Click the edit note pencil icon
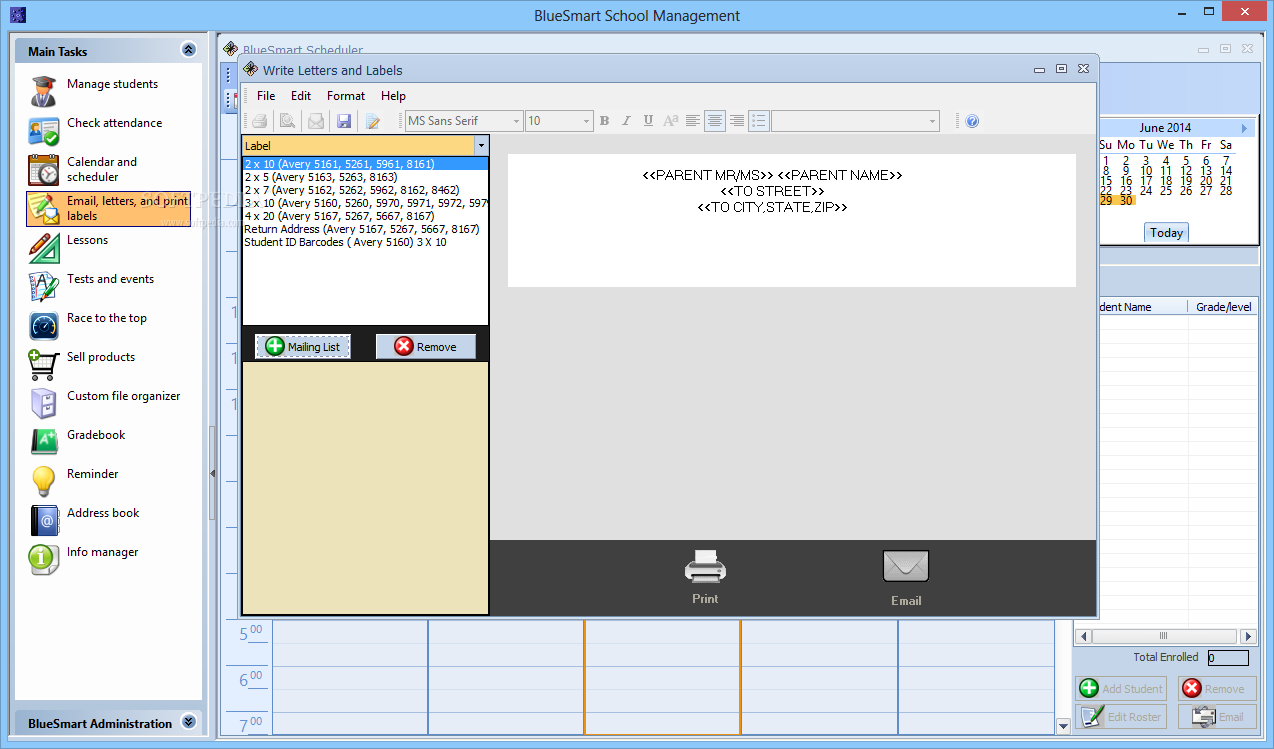The height and width of the screenshot is (749, 1274). pyautogui.click(x=373, y=121)
